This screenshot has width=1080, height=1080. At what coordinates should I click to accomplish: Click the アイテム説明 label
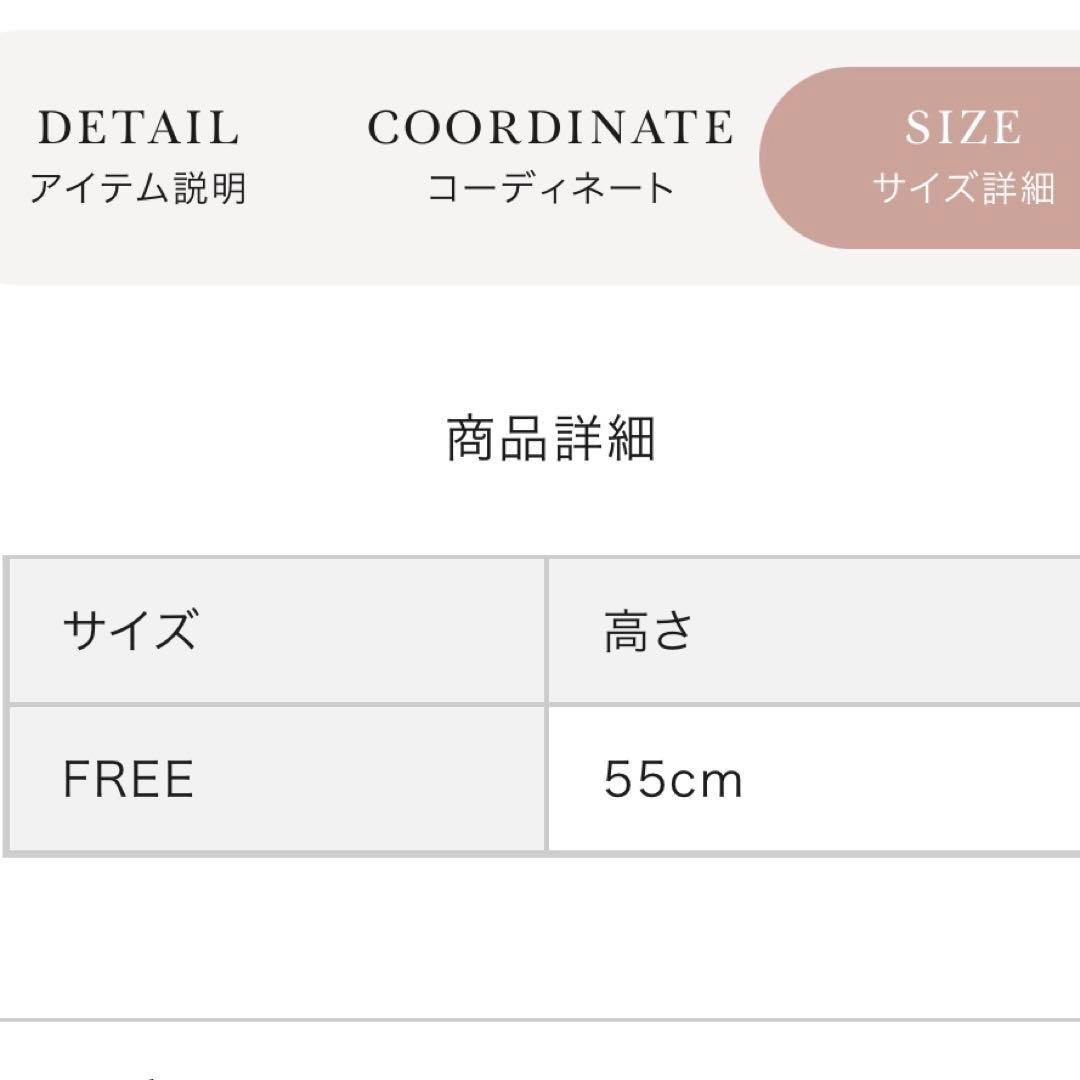pyautogui.click(x=137, y=188)
